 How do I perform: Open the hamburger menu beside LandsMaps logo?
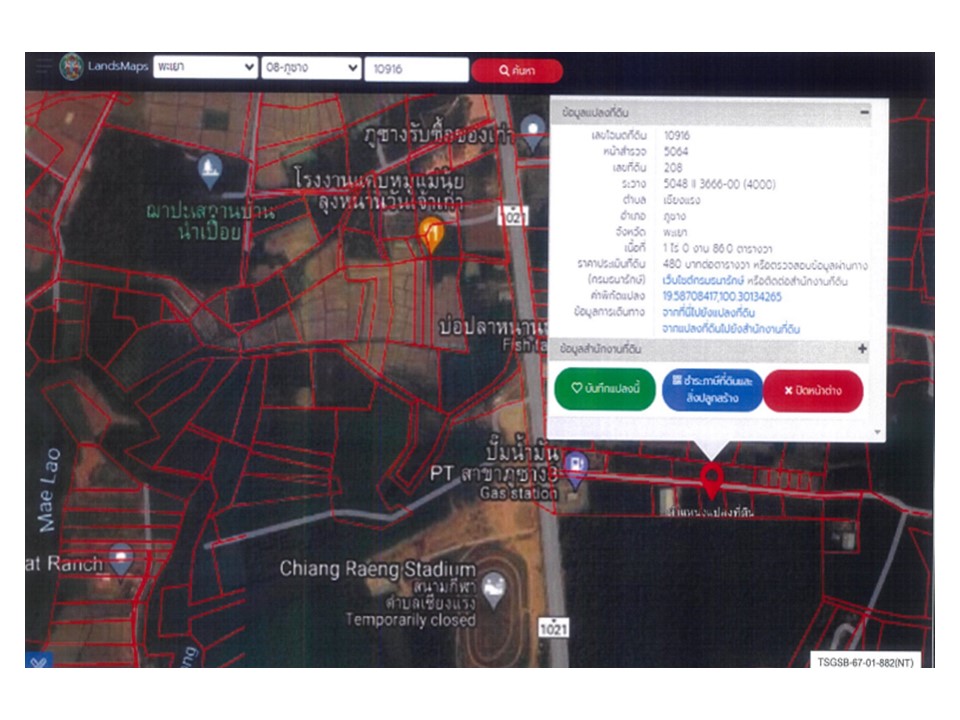coord(42,68)
